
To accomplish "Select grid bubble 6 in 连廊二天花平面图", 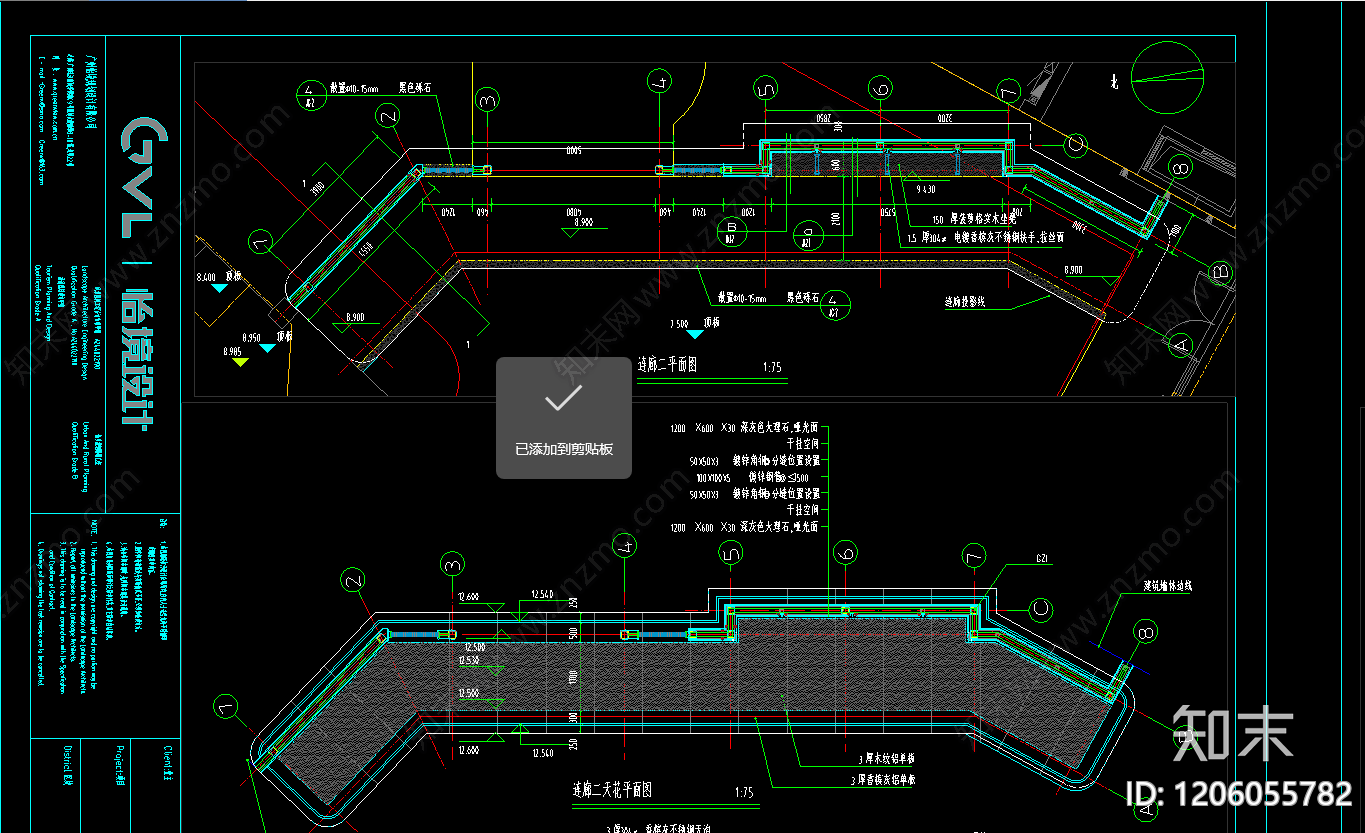I will coord(846,553).
